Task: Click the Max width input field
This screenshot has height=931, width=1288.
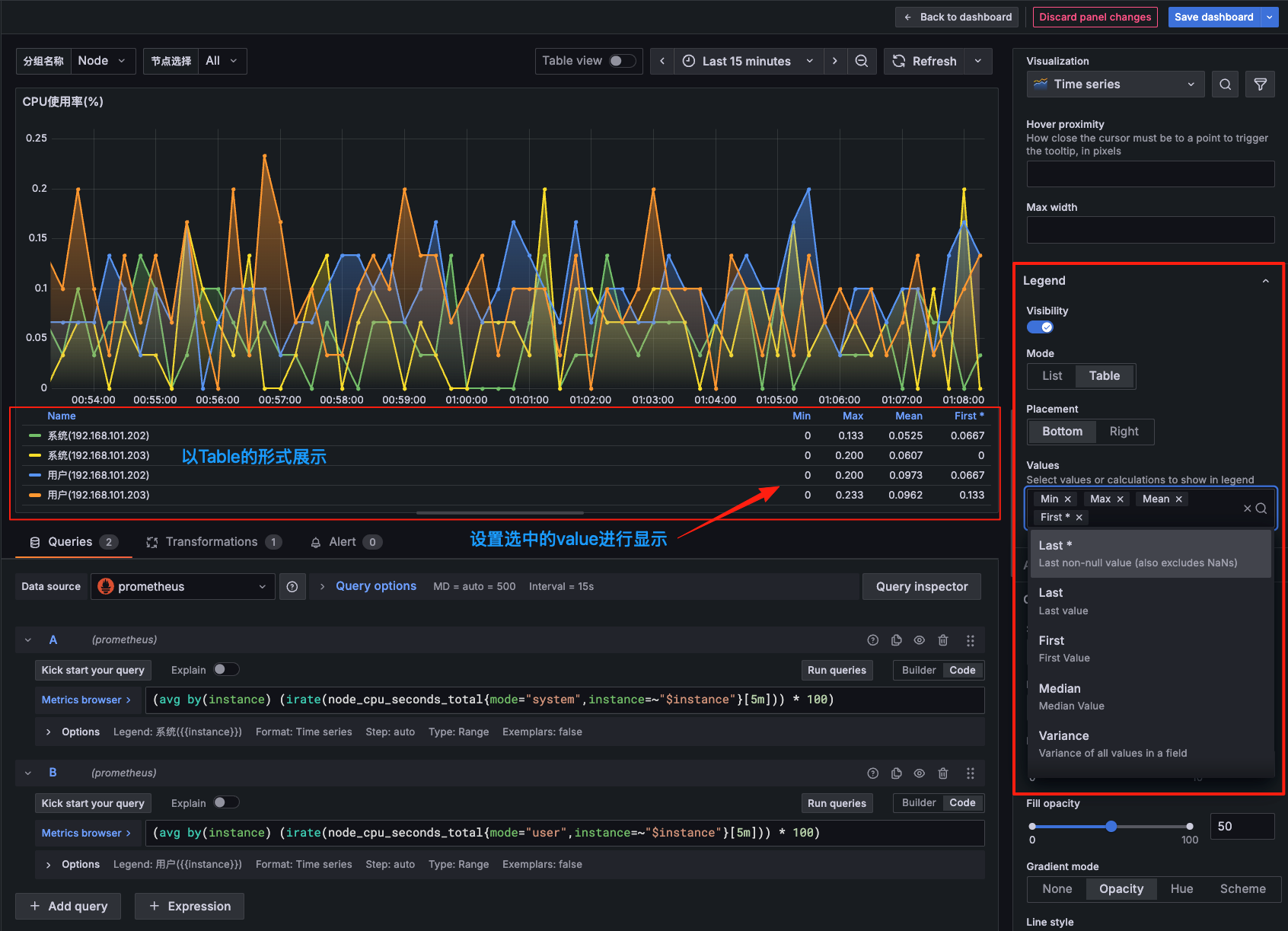Action: (x=1149, y=229)
